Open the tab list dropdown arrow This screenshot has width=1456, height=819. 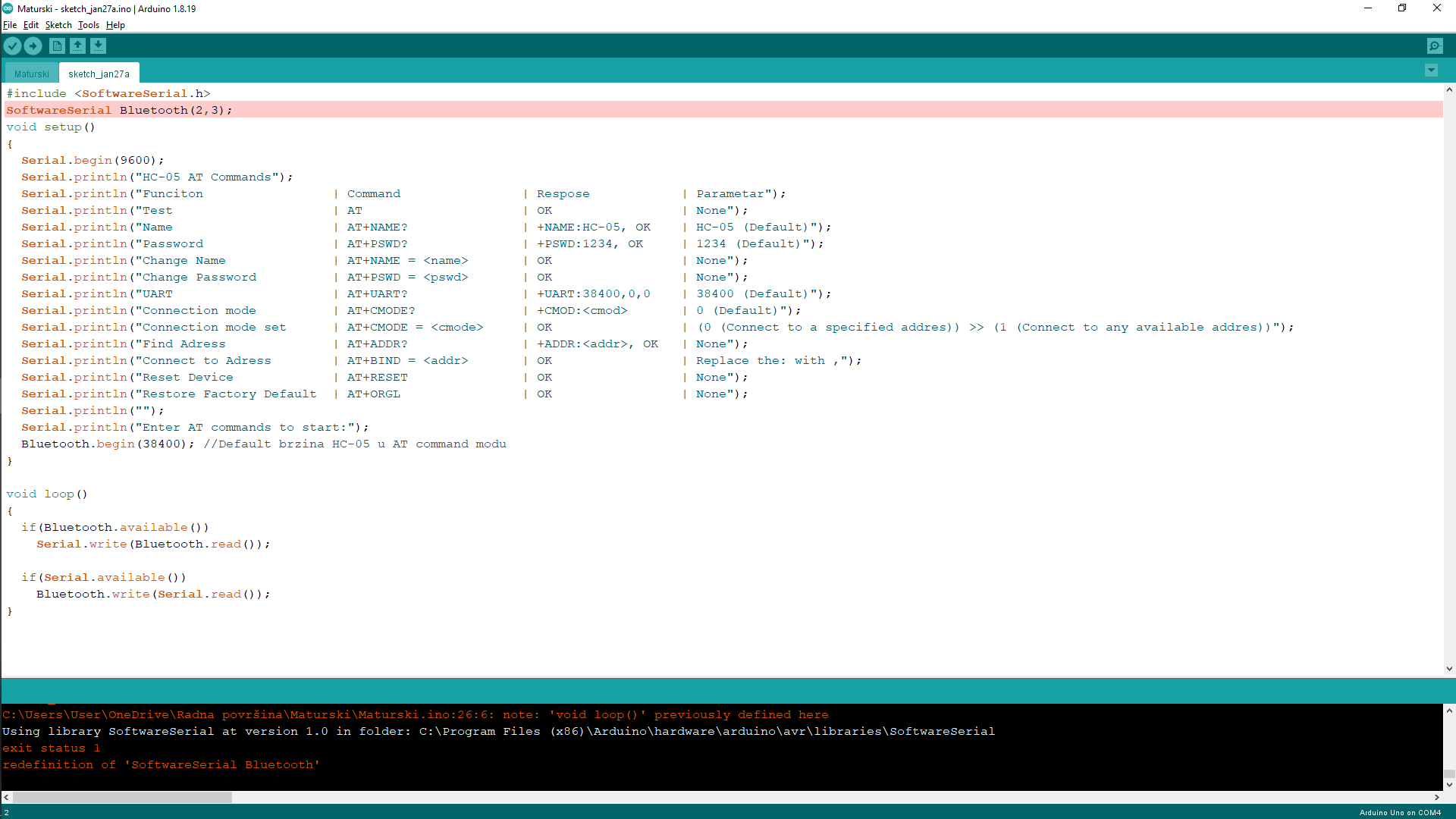(1431, 71)
